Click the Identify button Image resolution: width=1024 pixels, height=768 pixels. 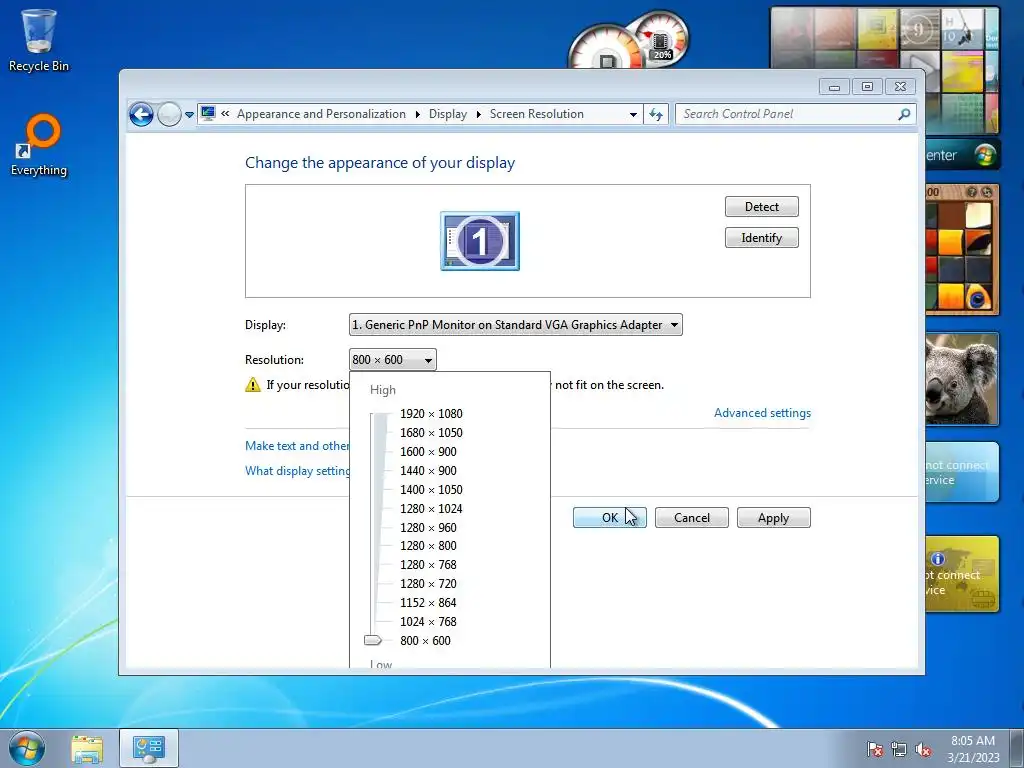click(761, 238)
